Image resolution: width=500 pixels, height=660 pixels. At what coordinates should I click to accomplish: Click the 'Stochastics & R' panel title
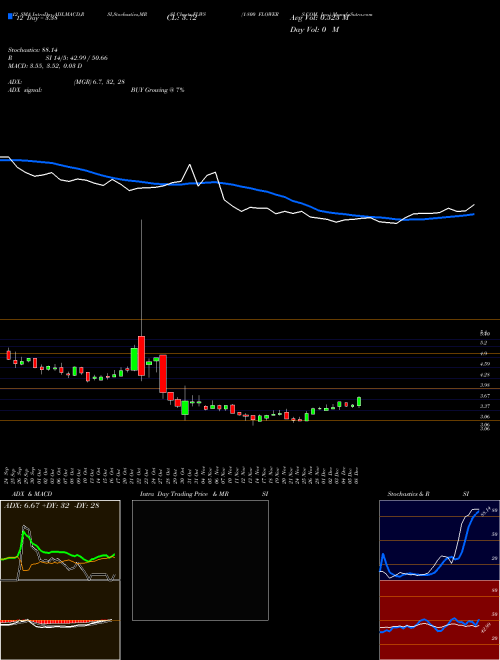(x=409, y=494)
